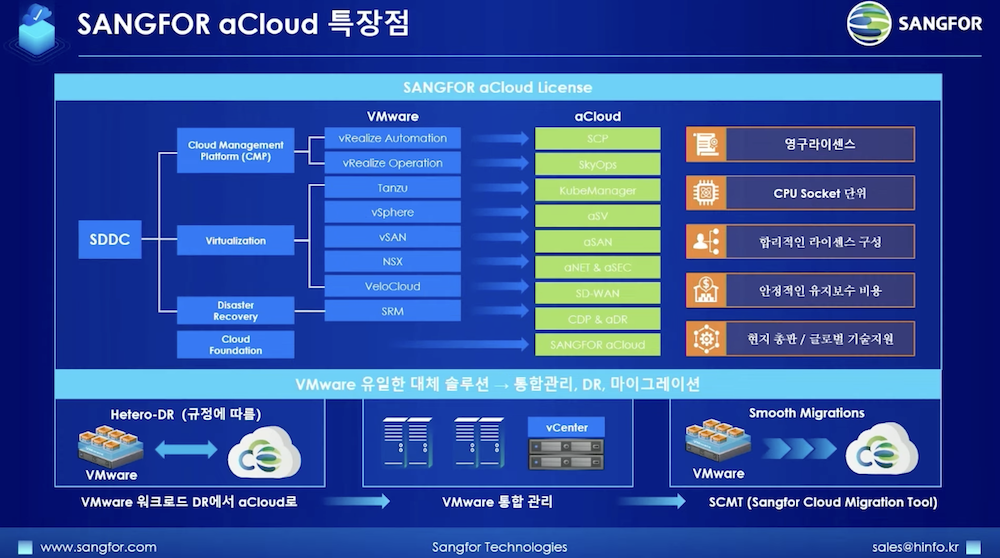Click the 안정적인 유지보수 비용 label
Screen dimensions: 1000x558
click(820, 291)
